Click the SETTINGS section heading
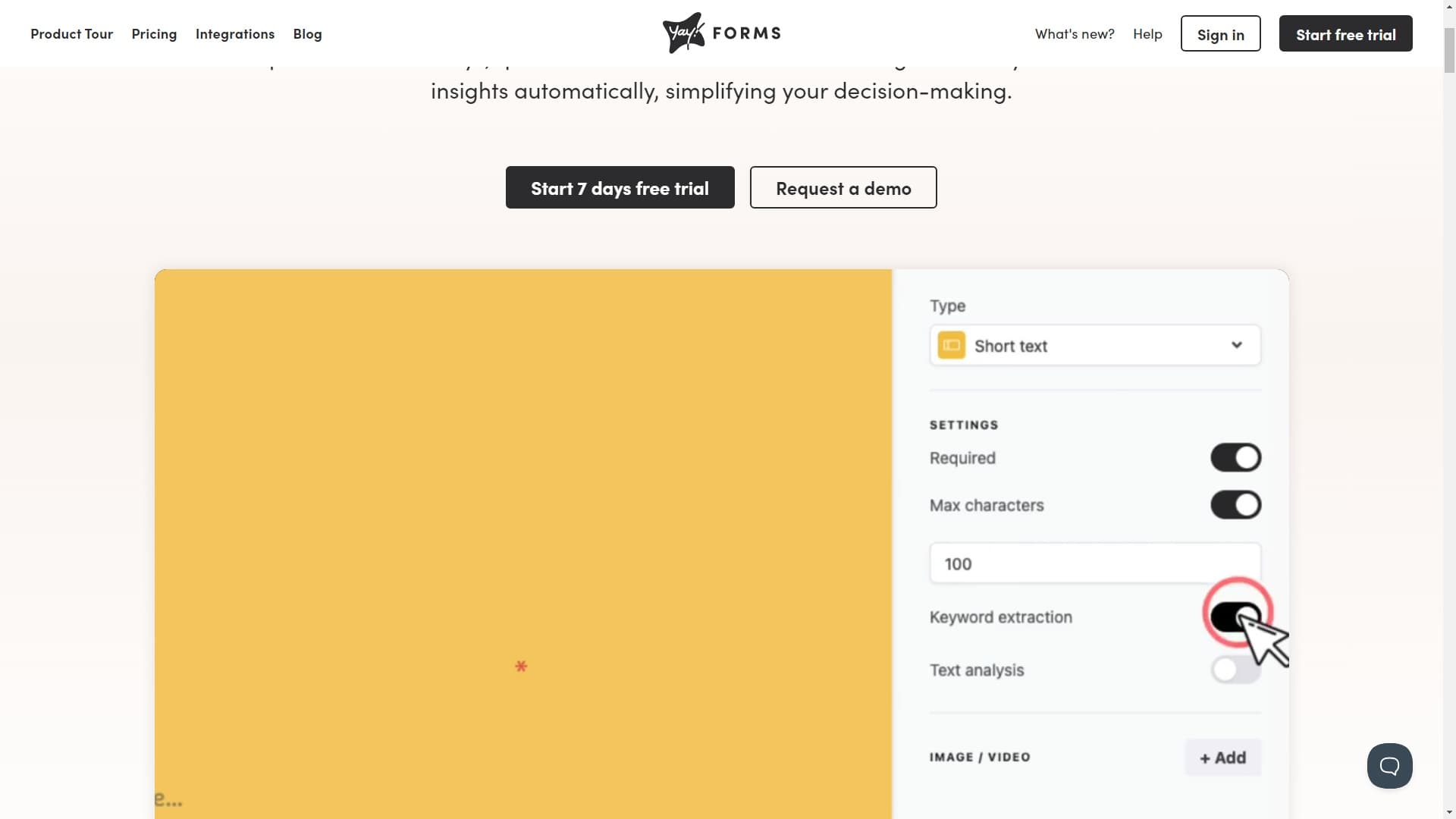 964,425
